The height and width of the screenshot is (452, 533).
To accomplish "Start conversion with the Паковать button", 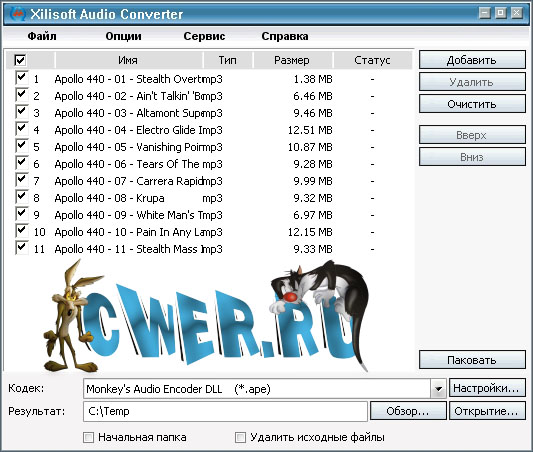I will (472, 360).
